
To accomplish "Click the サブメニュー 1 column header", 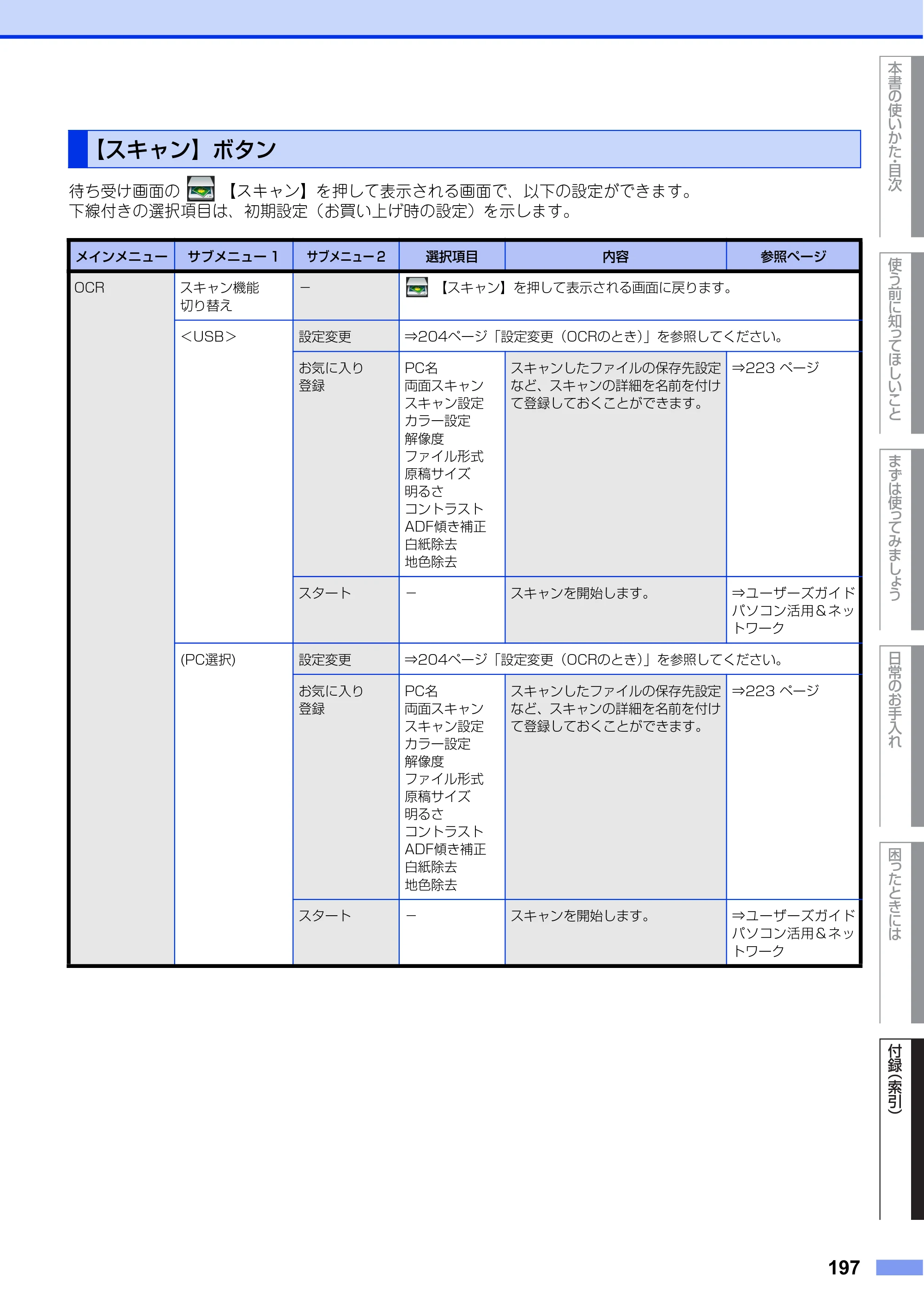I will 233,257.
